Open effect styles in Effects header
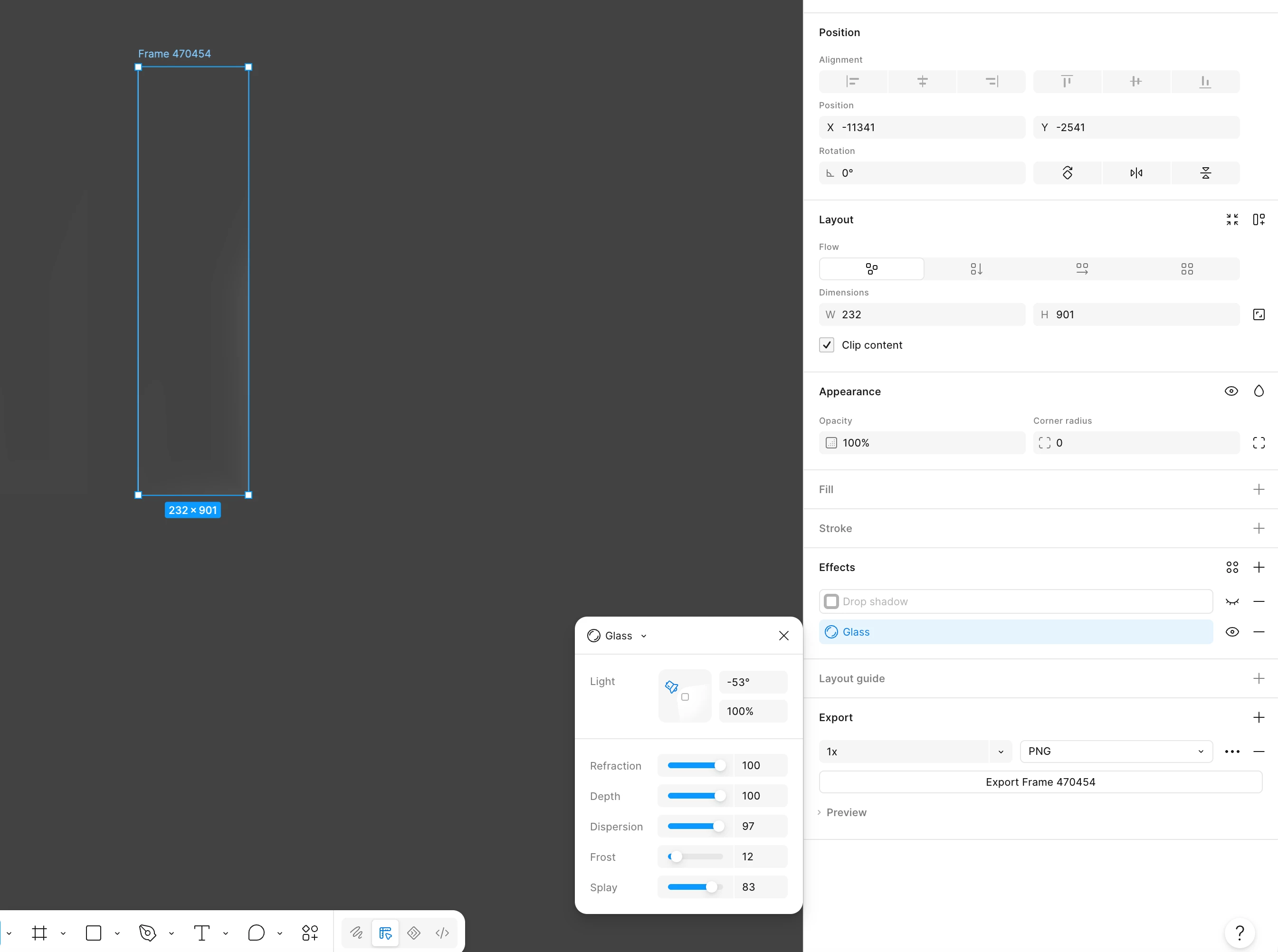 tap(1232, 567)
